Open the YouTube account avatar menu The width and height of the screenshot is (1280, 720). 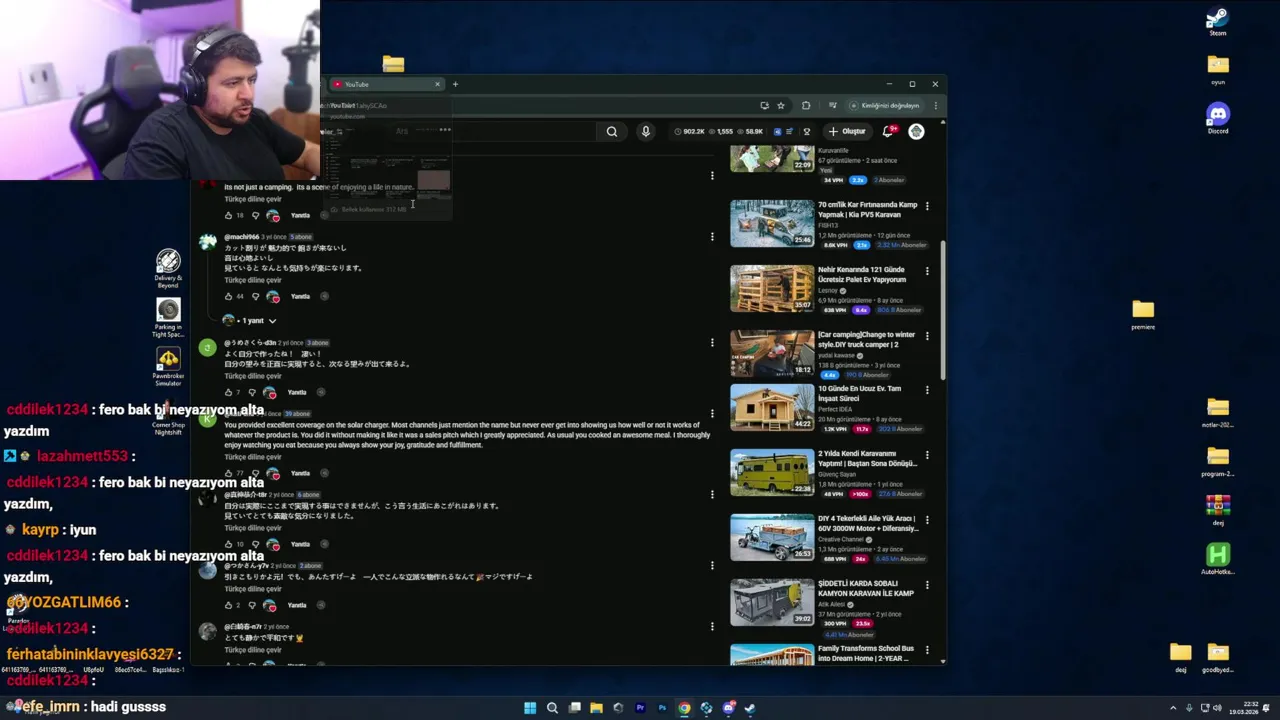pyautogui.click(x=916, y=131)
